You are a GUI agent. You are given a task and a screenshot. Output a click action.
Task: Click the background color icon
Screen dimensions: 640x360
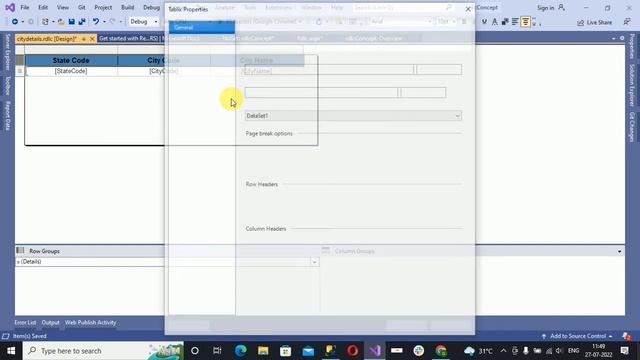(x=505, y=22)
